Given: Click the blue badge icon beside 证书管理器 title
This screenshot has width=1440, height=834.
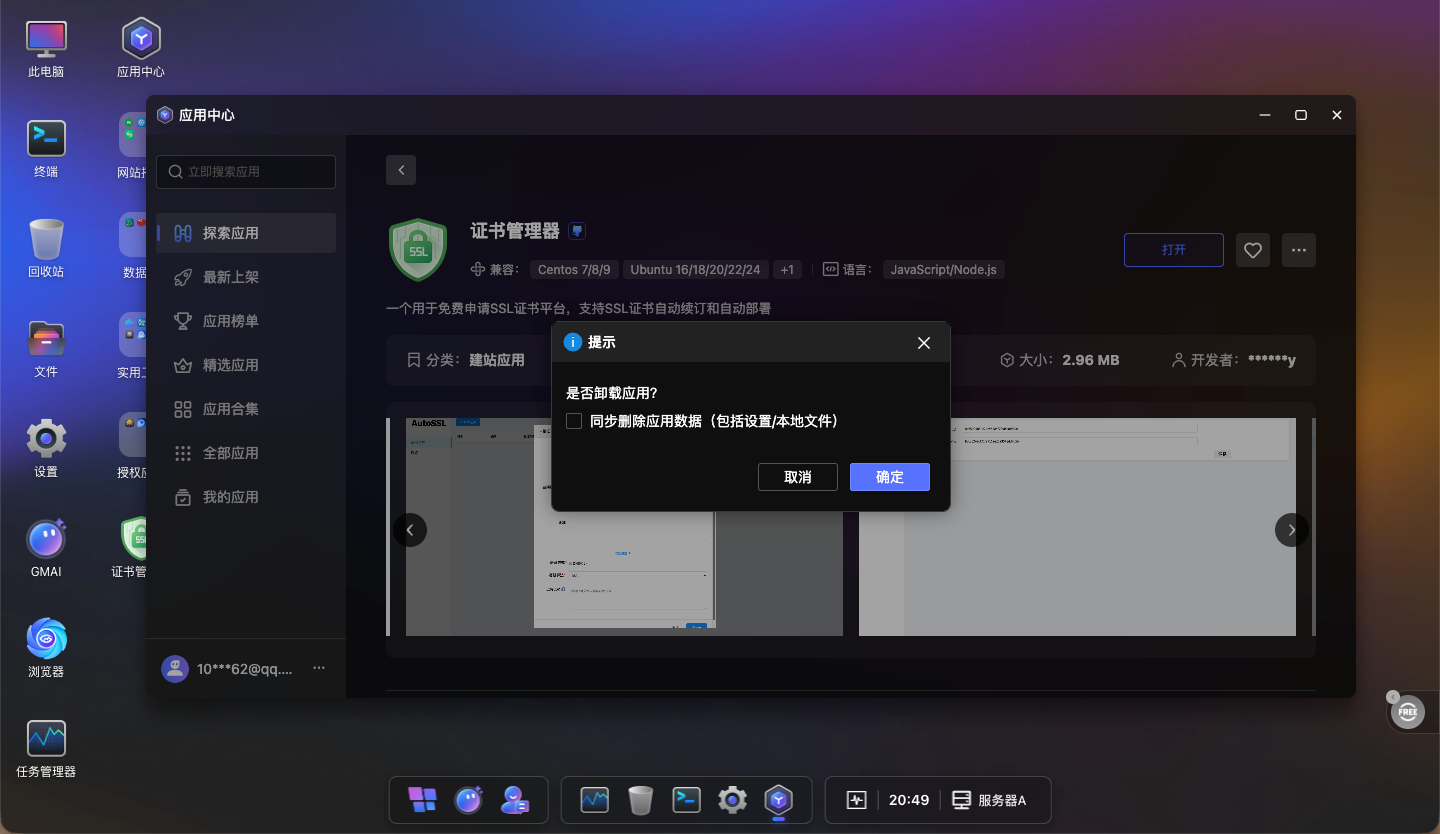Looking at the screenshot, I should coord(577,231).
